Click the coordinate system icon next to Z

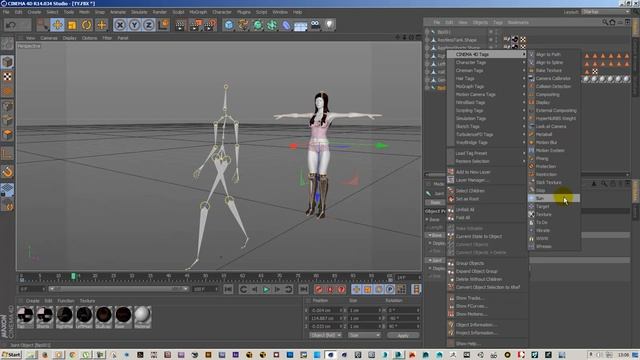click(163, 25)
